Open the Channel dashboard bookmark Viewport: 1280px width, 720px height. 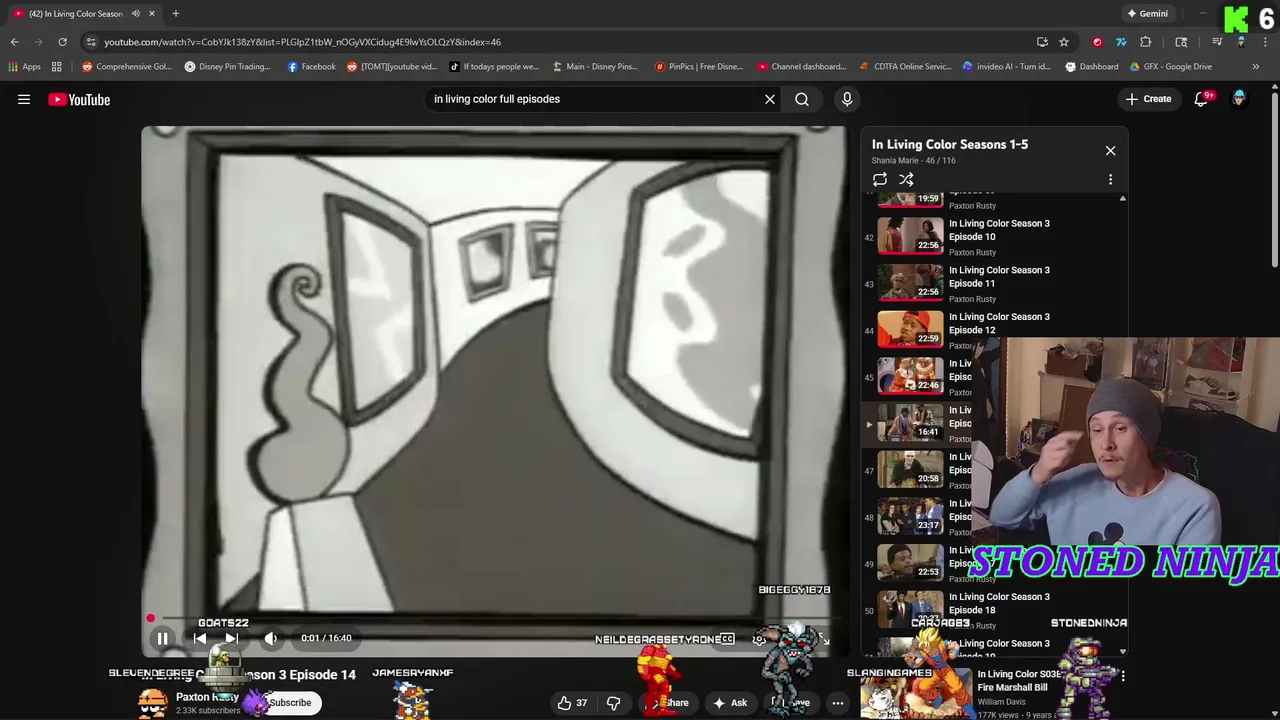pyautogui.click(x=802, y=67)
